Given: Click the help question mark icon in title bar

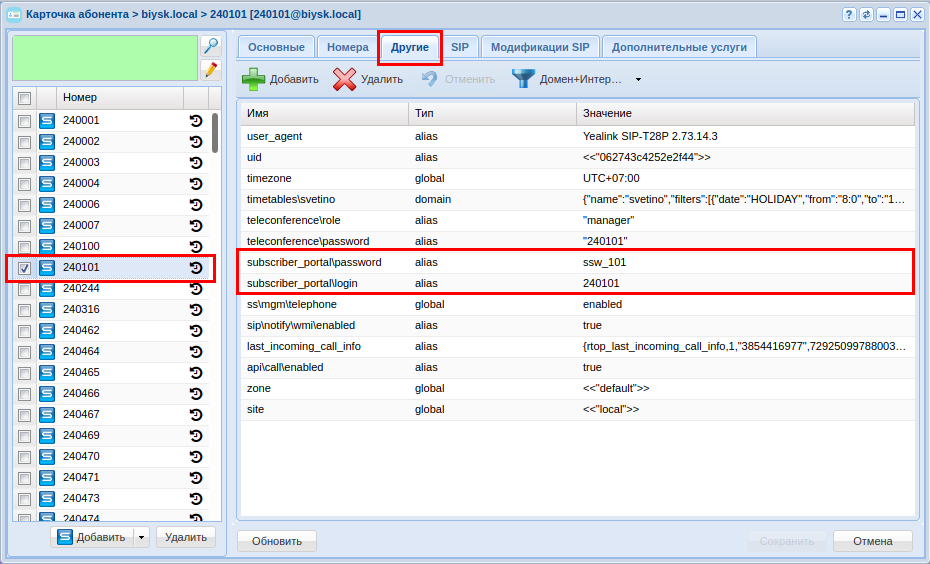Looking at the screenshot, I should [x=849, y=14].
